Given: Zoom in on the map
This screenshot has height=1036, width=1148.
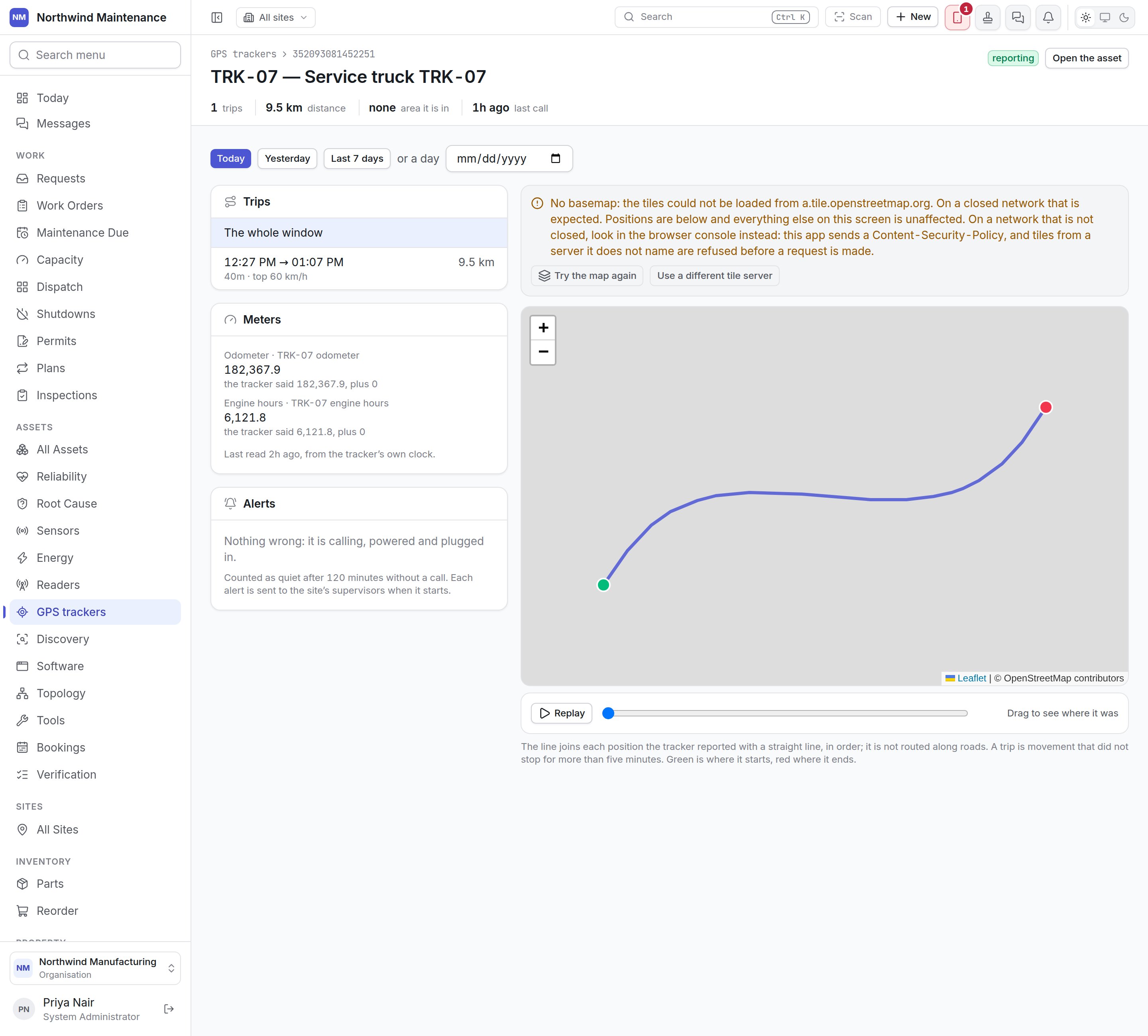Looking at the screenshot, I should pyautogui.click(x=543, y=328).
